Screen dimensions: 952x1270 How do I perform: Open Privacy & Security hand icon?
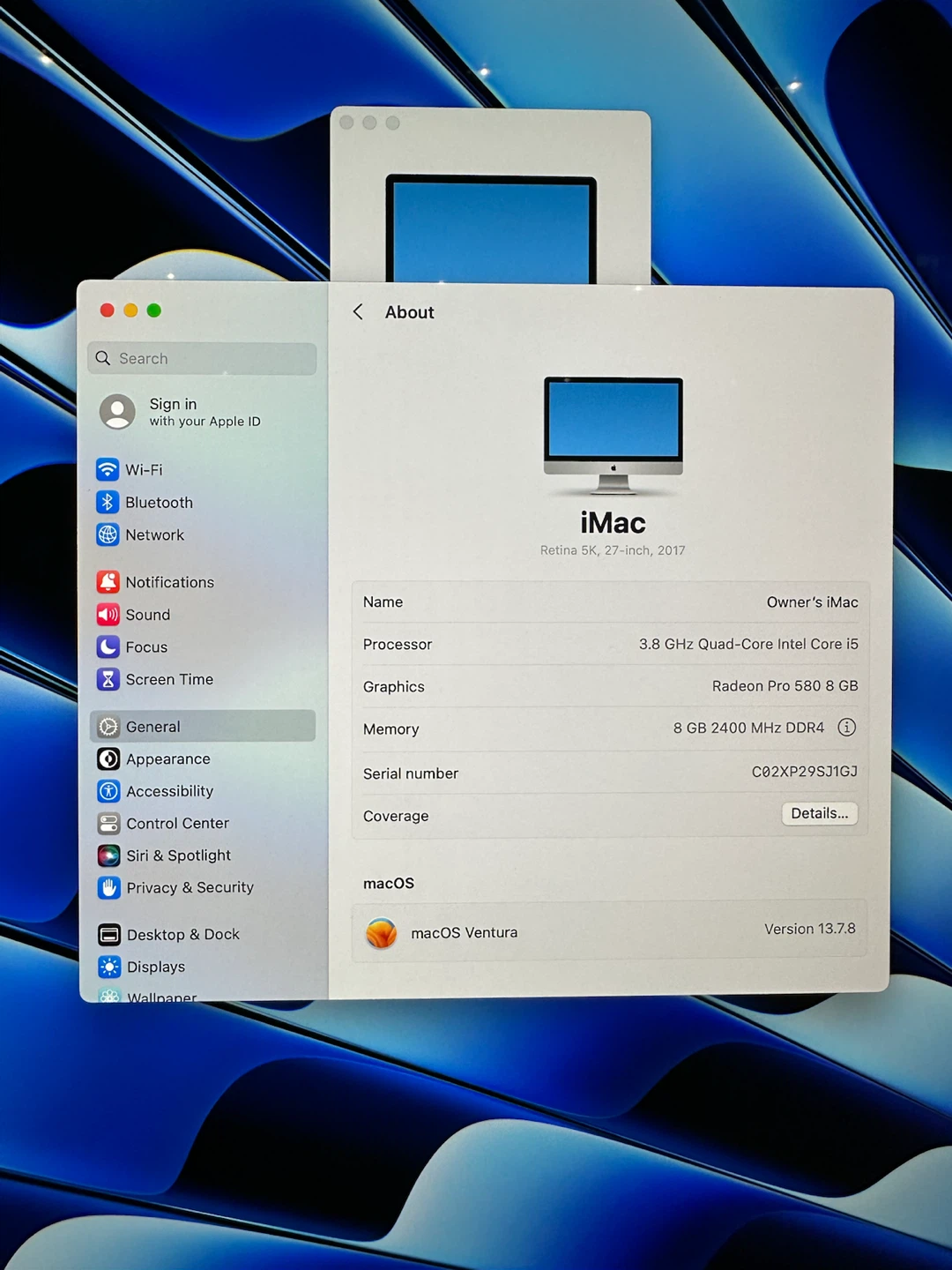[109, 887]
